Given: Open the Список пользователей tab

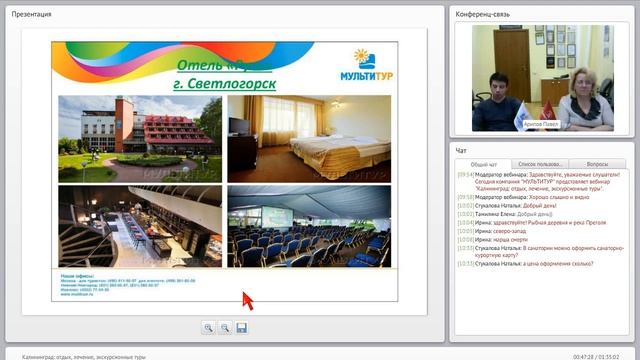Looking at the screenshot, I should [540, 164].
